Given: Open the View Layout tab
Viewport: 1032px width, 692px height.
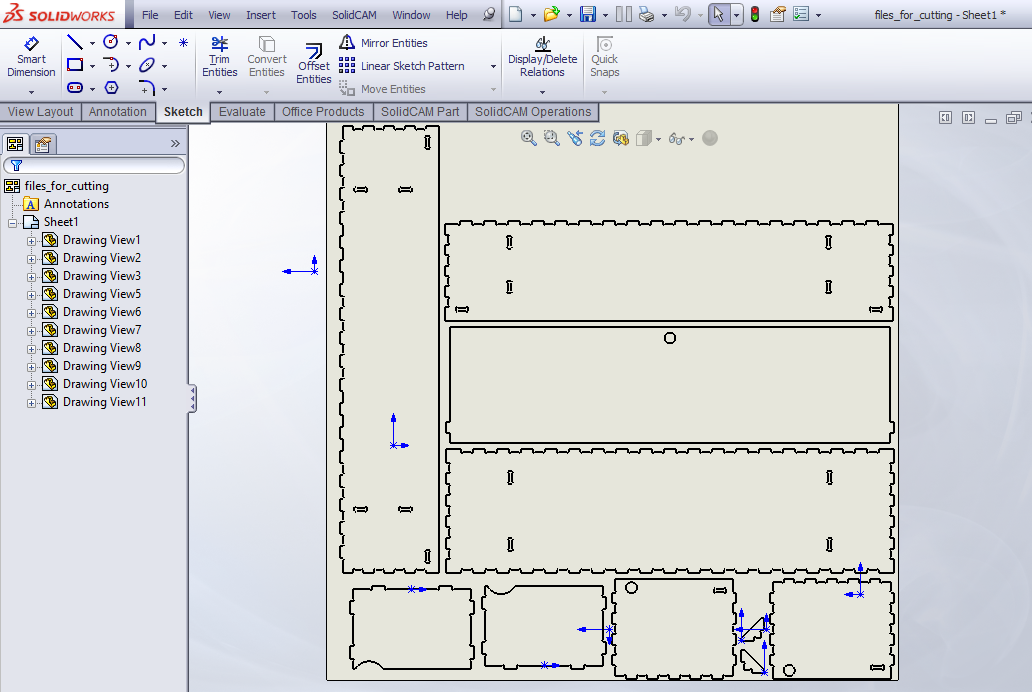Looking at the screenshot, I should click(40, 112).
